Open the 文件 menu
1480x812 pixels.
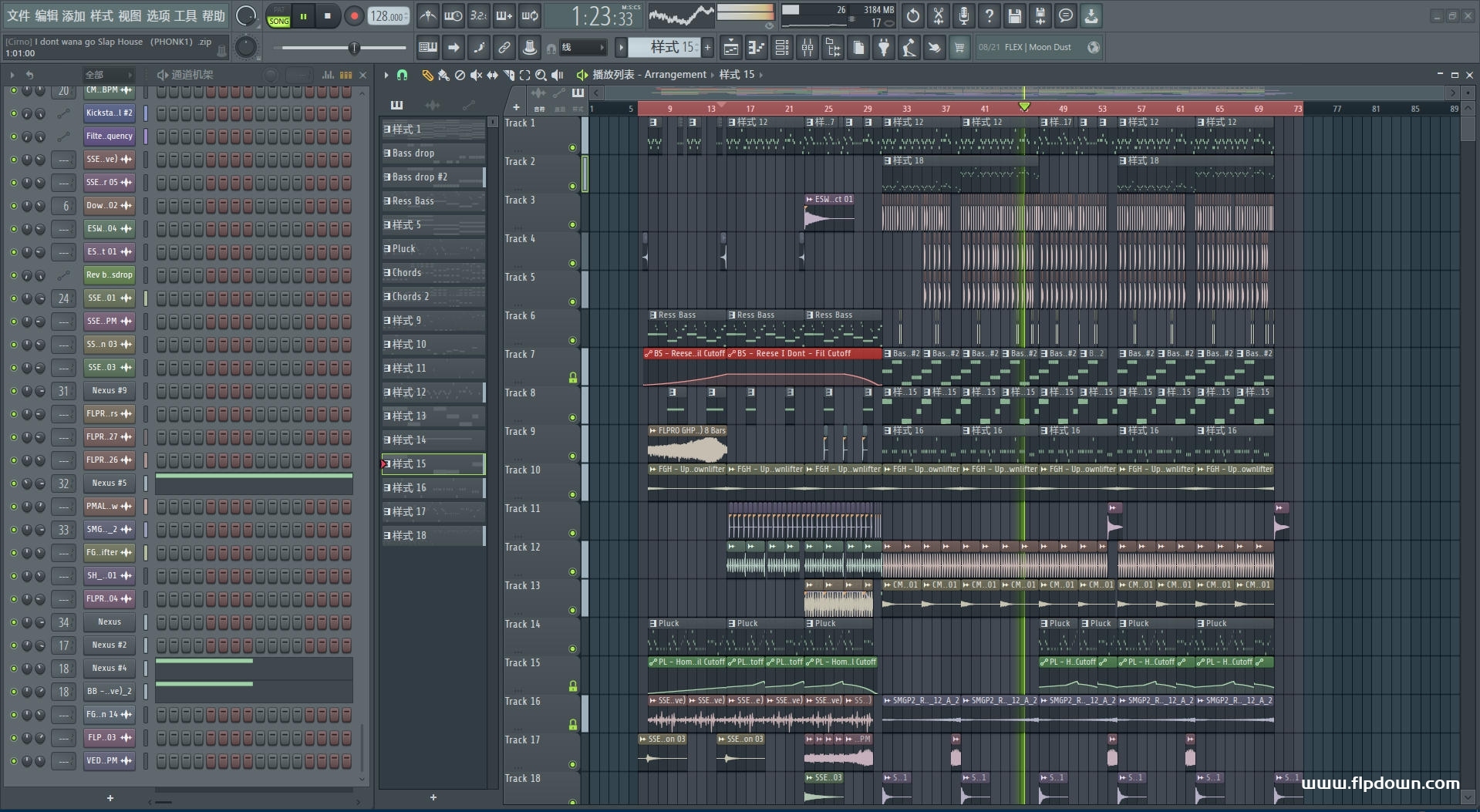(19, 15)
